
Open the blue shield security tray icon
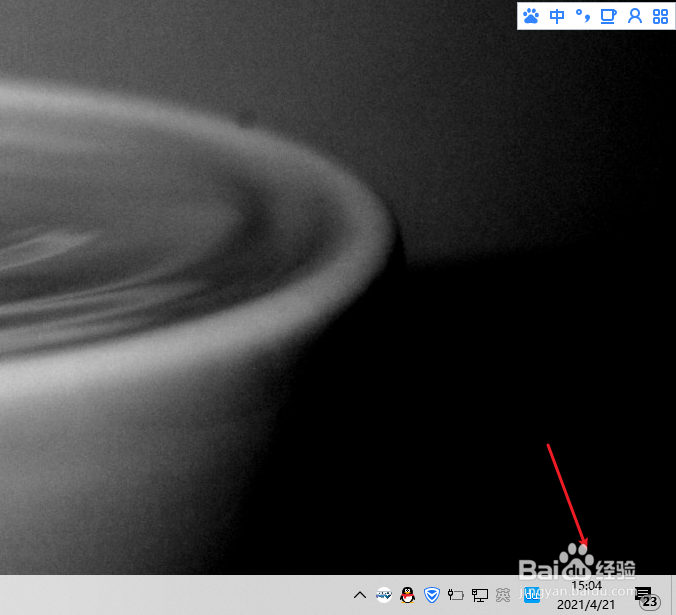click(x=432, y=595)
